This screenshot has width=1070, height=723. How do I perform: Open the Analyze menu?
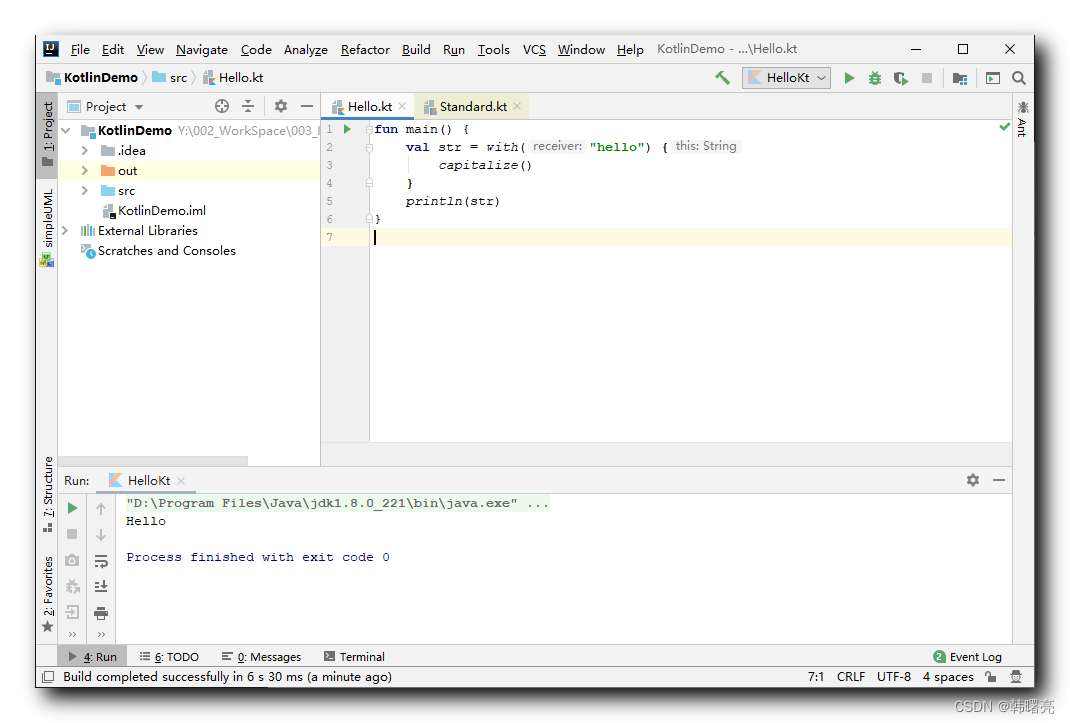point(306,49)
